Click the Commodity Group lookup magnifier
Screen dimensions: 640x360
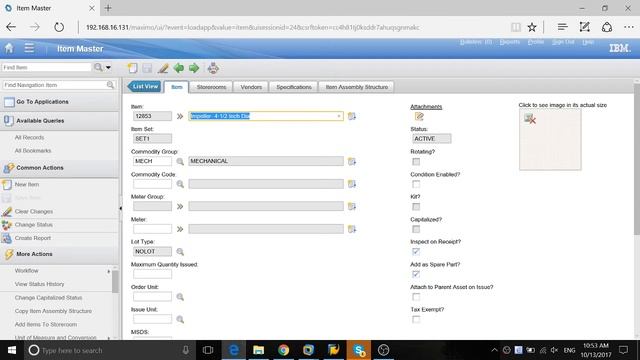point(180,162)
